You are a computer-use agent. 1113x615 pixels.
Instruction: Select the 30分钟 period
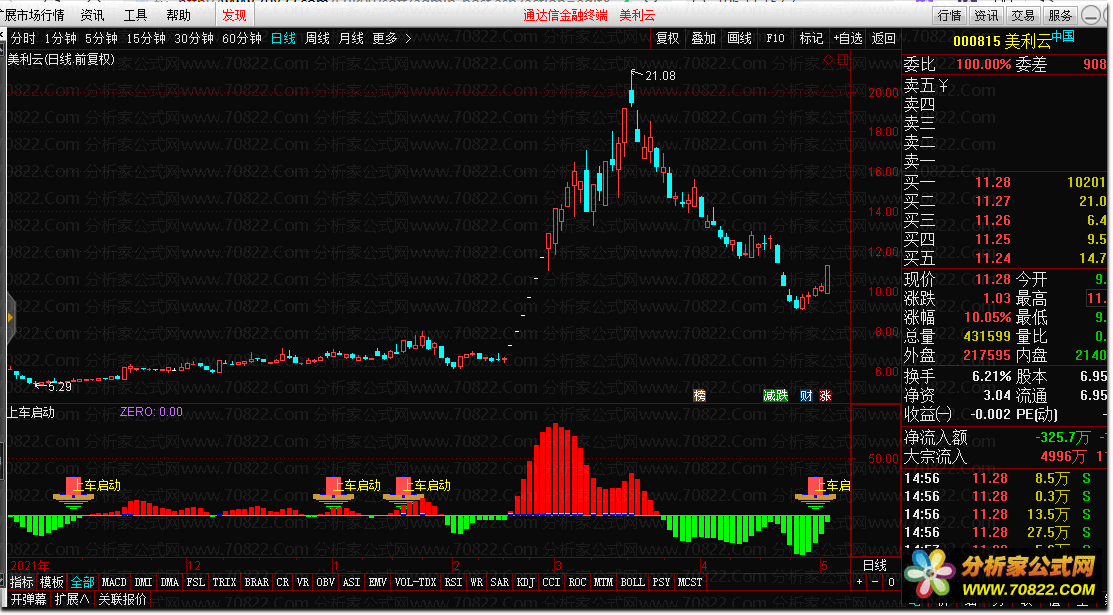click(x=194, y=38)
